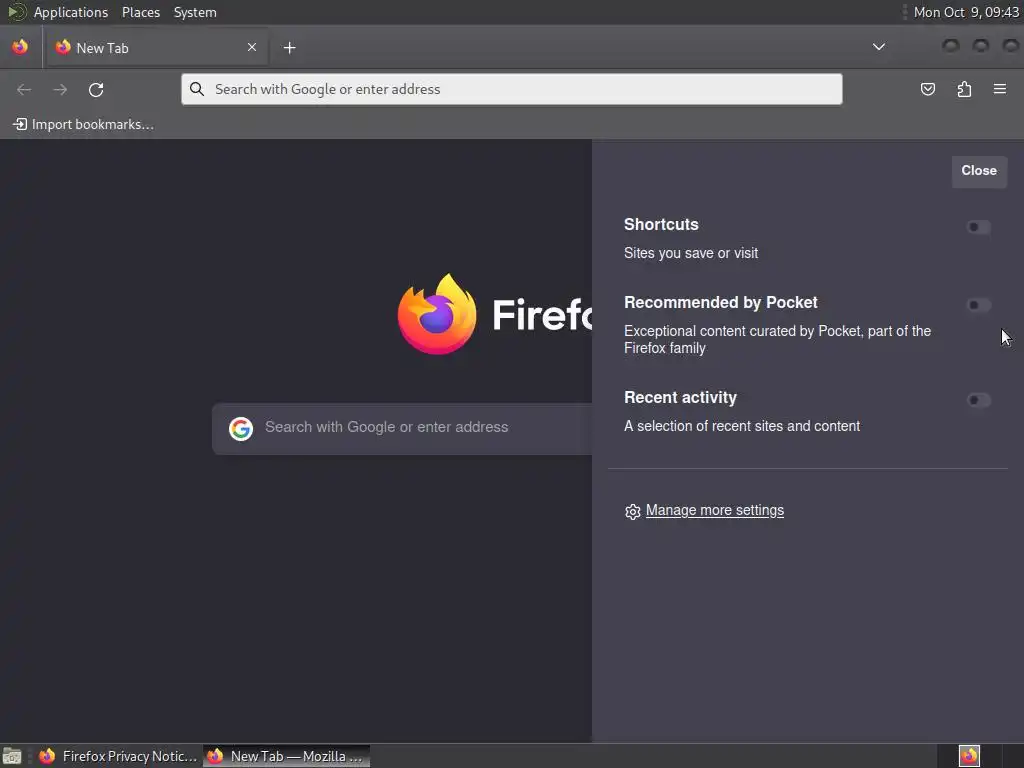
Task: Click "A selection of recent sites and content"
Action: point(742,426)
